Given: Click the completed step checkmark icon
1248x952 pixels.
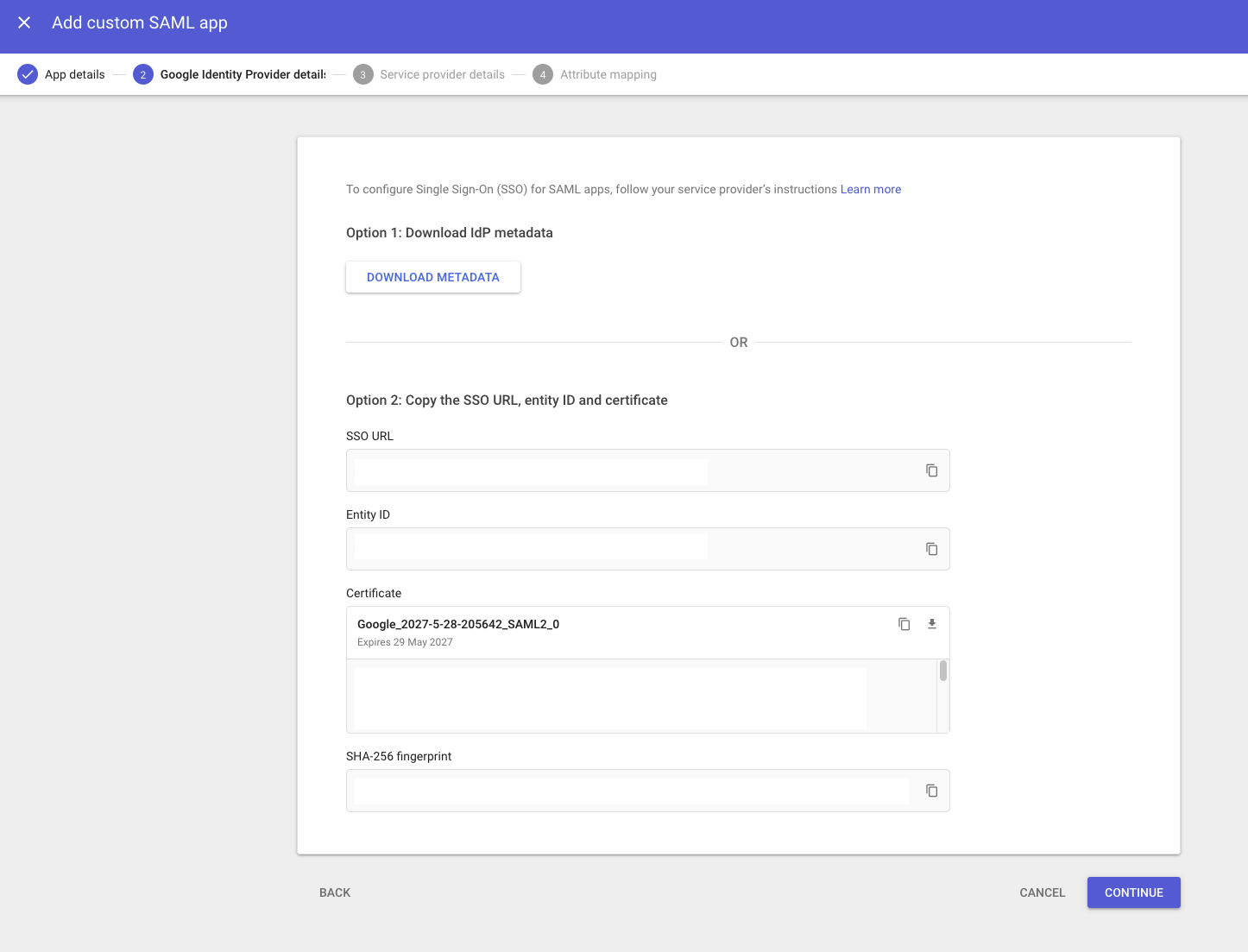Looking at the screenshot, I should (28, 74).
